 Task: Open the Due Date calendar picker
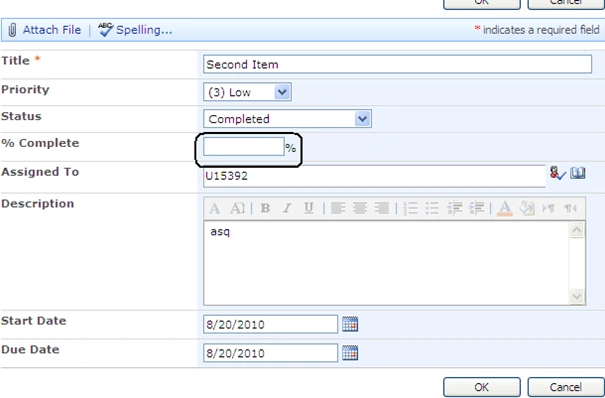[350, 353]
